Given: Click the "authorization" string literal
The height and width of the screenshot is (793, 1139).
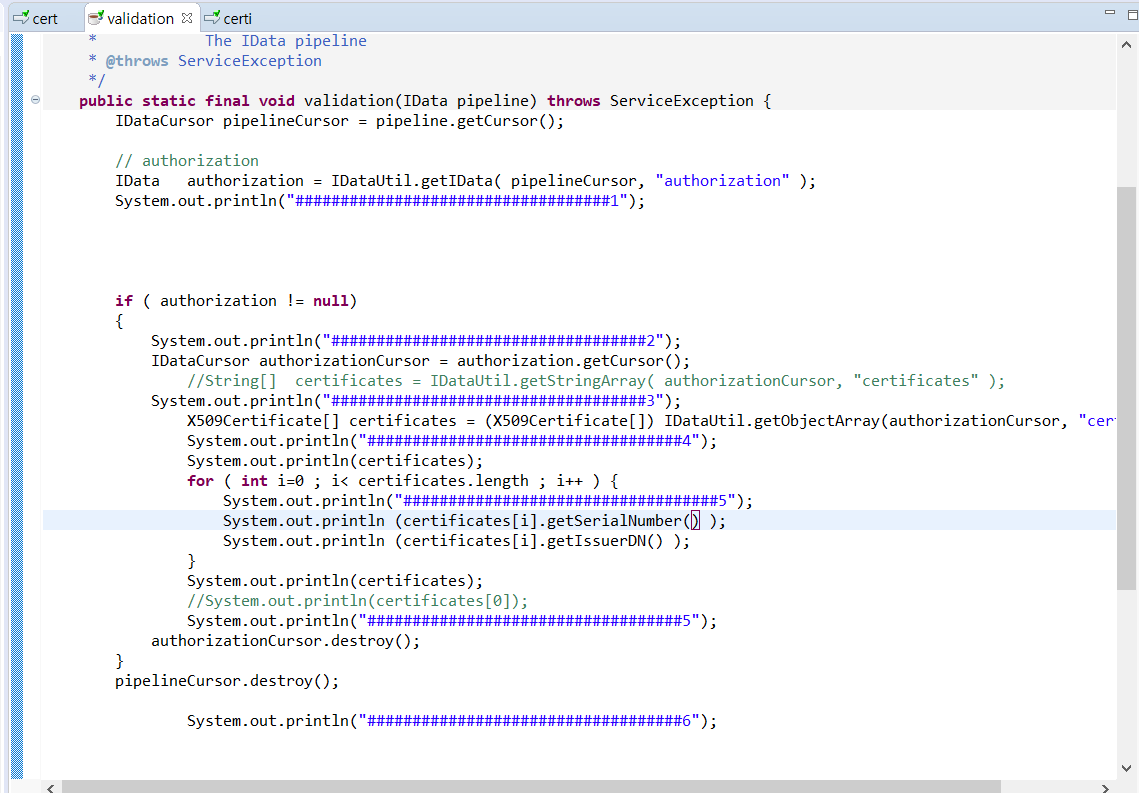Looking at the screenshot, I should [722, 181].
